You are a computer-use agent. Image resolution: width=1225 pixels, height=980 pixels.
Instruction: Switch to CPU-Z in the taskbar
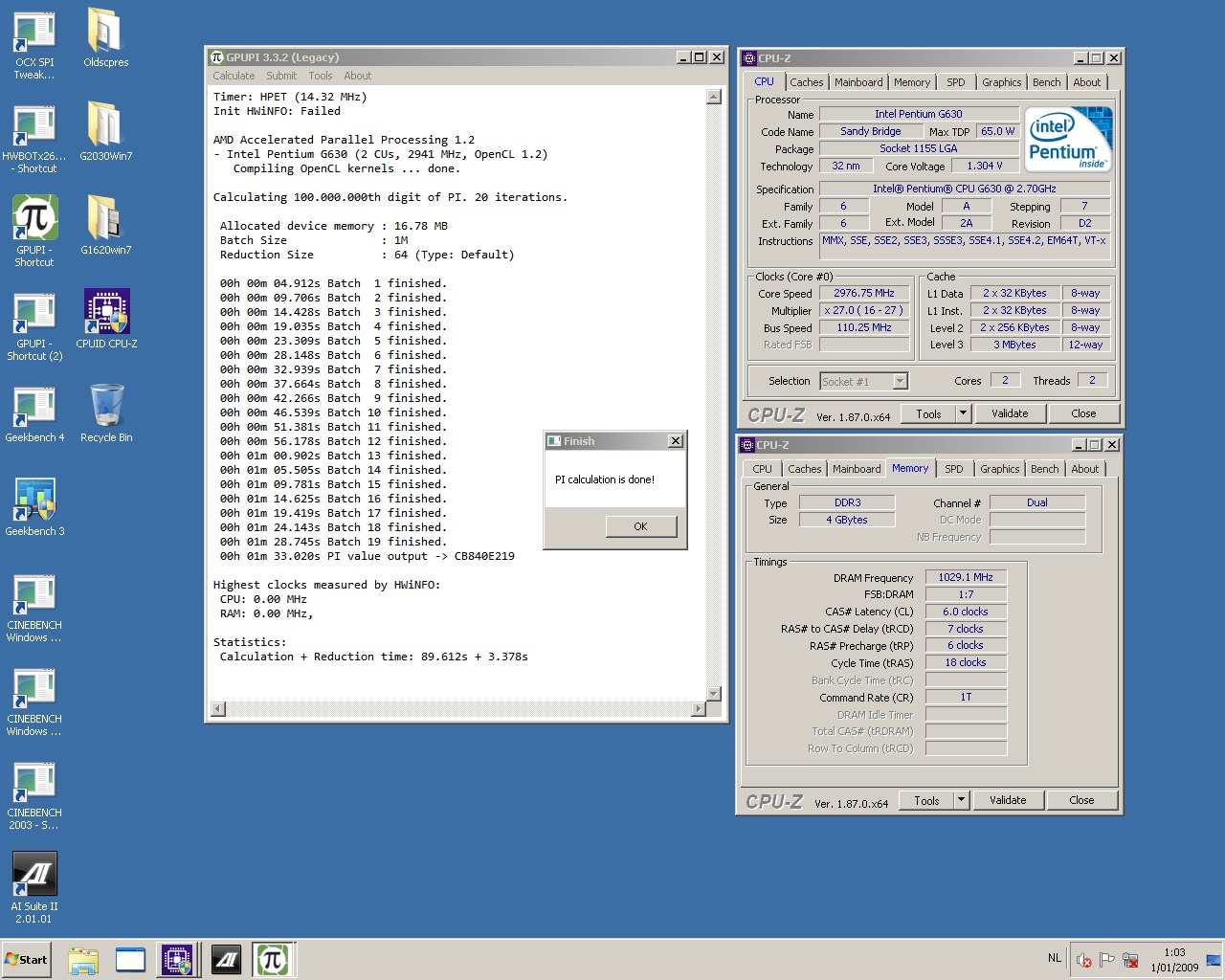(x=177, y=959)
